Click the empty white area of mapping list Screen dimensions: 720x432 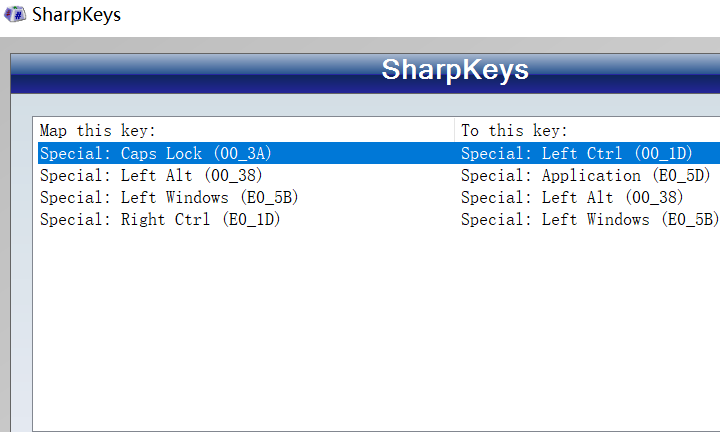coord(377,331)
